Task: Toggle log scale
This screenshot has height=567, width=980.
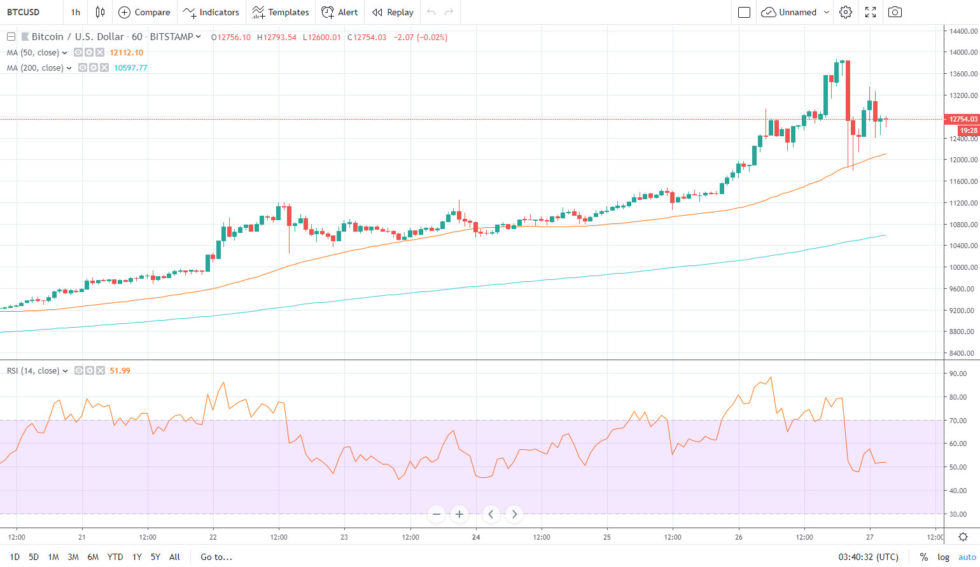Action: [943, 557]
